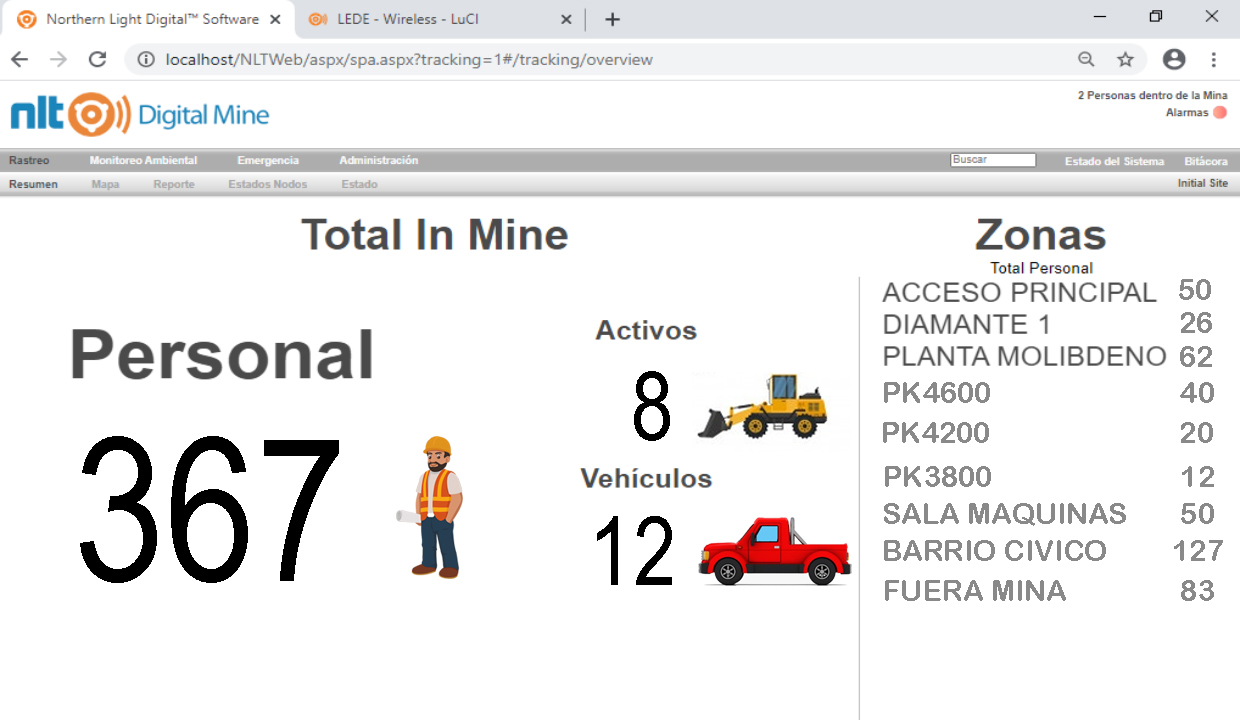Go back using browser back arrow
Screen dimensions: 1240x720
(x=20, y=60)
